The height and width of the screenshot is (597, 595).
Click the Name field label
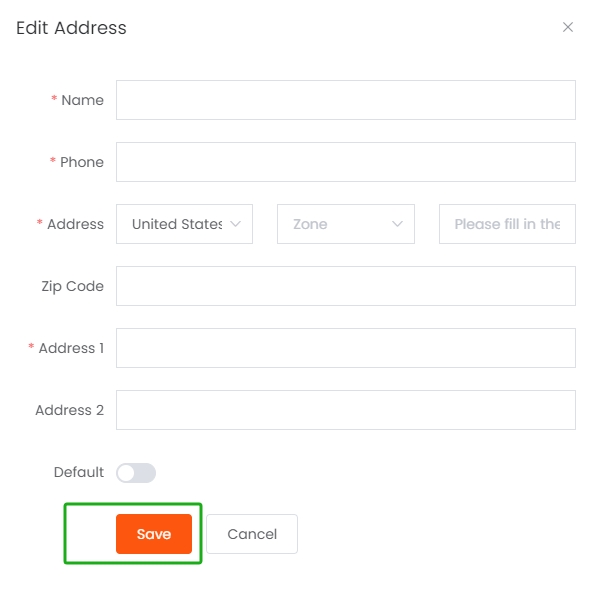click(82, 100)
